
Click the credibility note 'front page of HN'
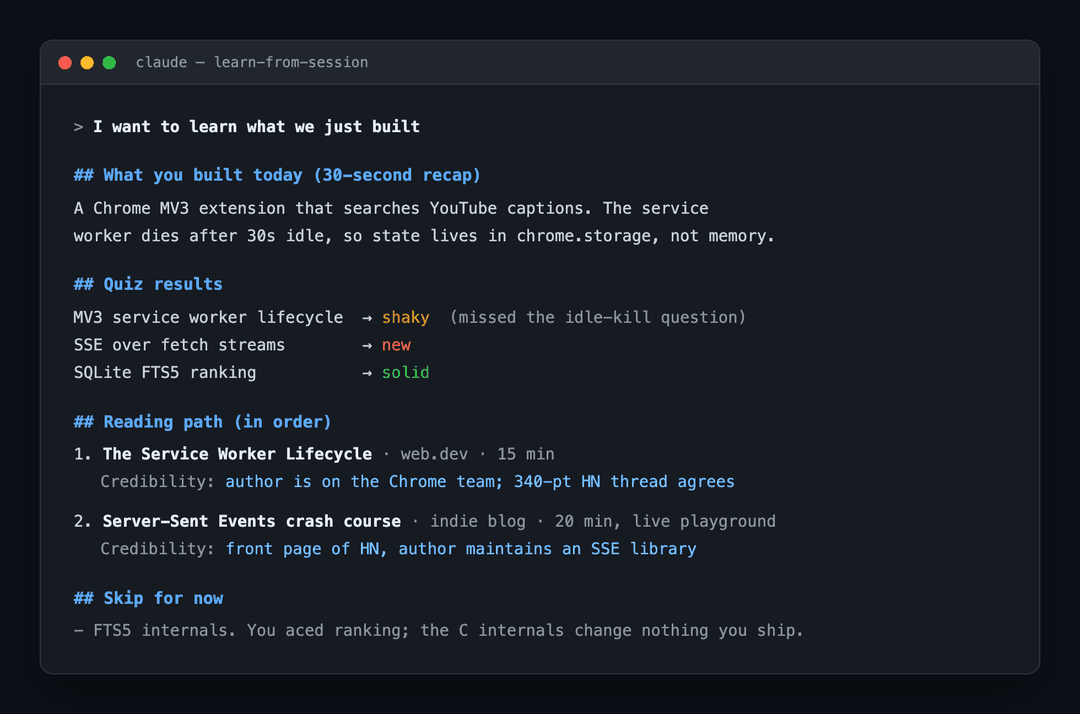[303, 549]
